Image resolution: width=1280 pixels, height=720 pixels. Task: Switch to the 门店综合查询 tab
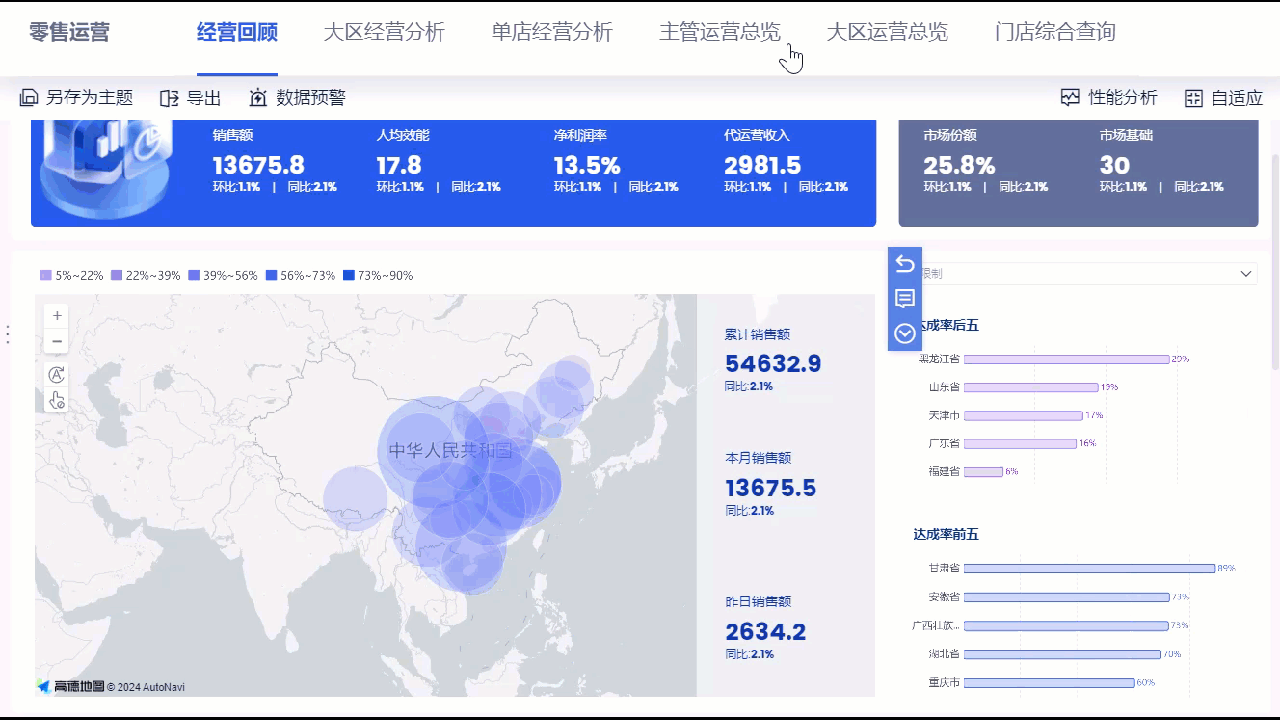click(x=1055, y=32)
